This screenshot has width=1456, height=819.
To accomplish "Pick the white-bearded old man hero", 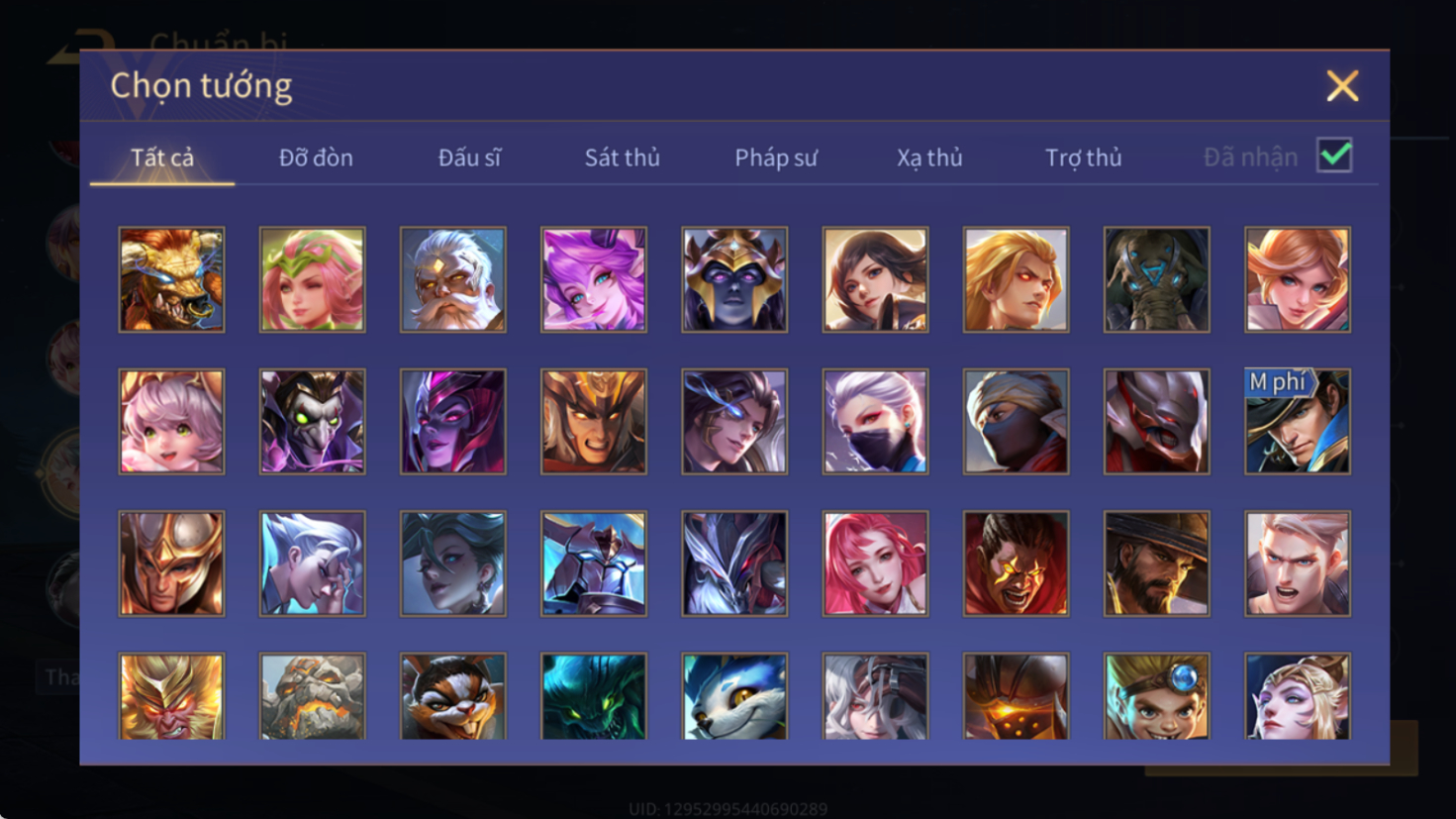I will [x=452, y=279].
